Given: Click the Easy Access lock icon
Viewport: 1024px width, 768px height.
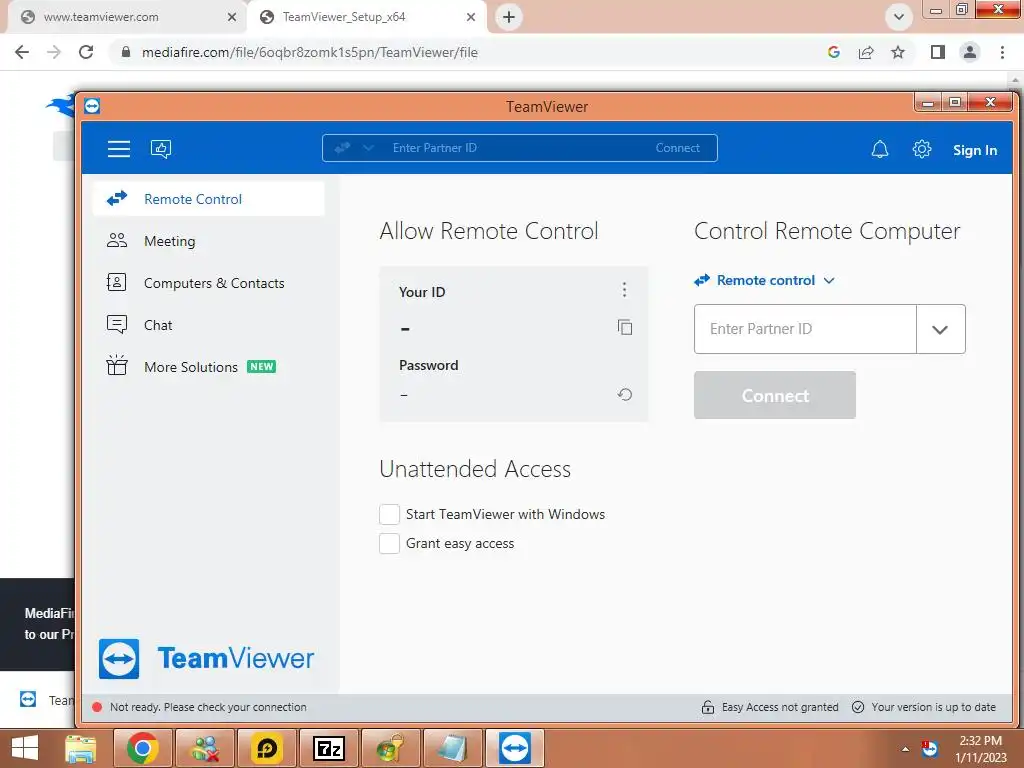Looking at the screenshot, I should click(x=708, y=707).
